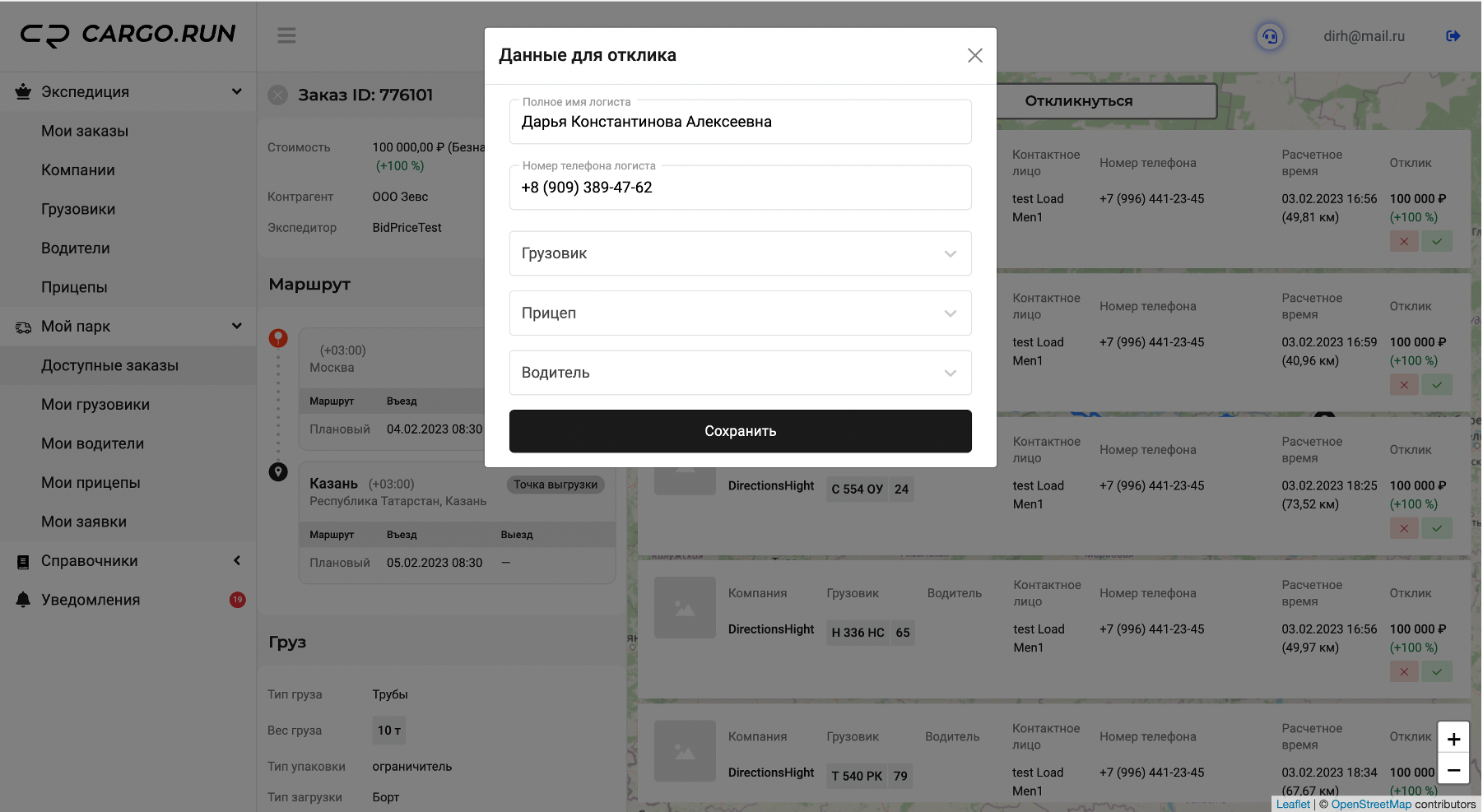Accept the 16:56 response with green checkmark
Viewport: 1483px width, 812px height.
click(1436, 242)
